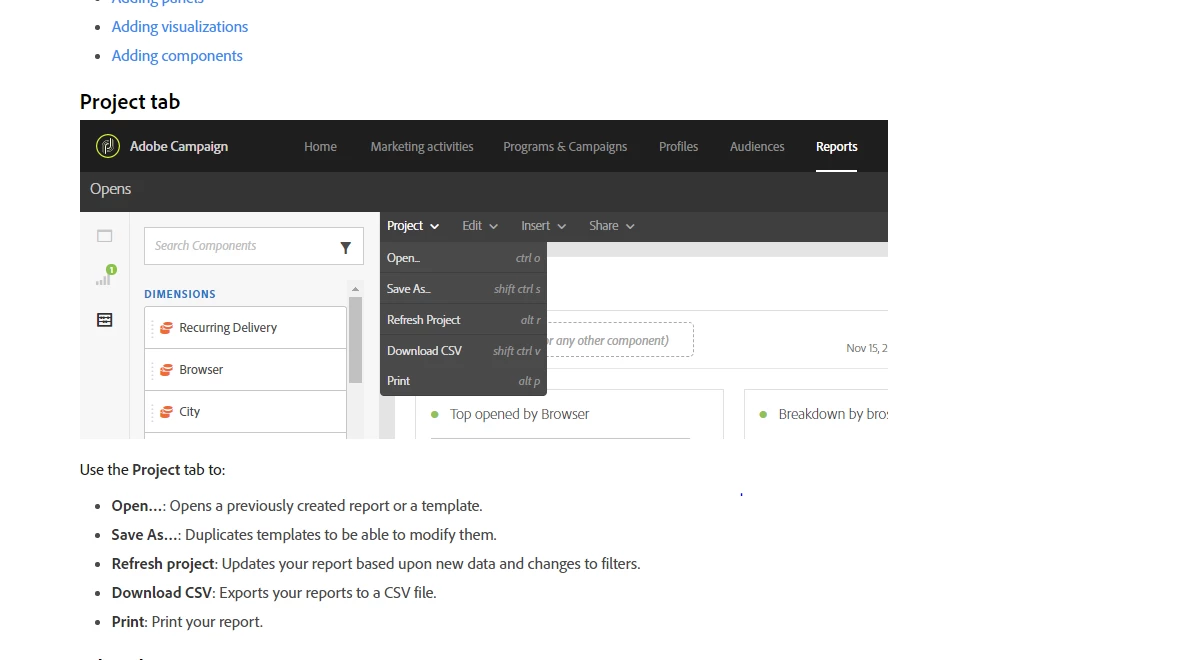Click the dimensions list scroll up arrow
The width and height of the screenshot is (1197, 660).
coord(355,289)
